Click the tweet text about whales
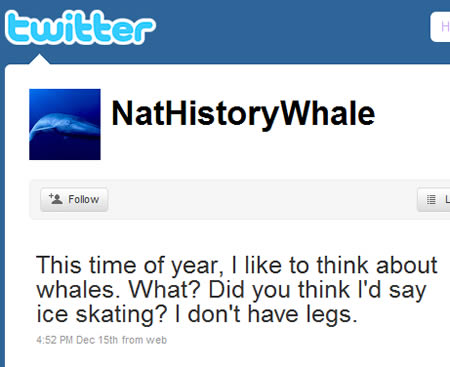Image resolution: width=450 pixels, height=367 pixels. (236, 289)
